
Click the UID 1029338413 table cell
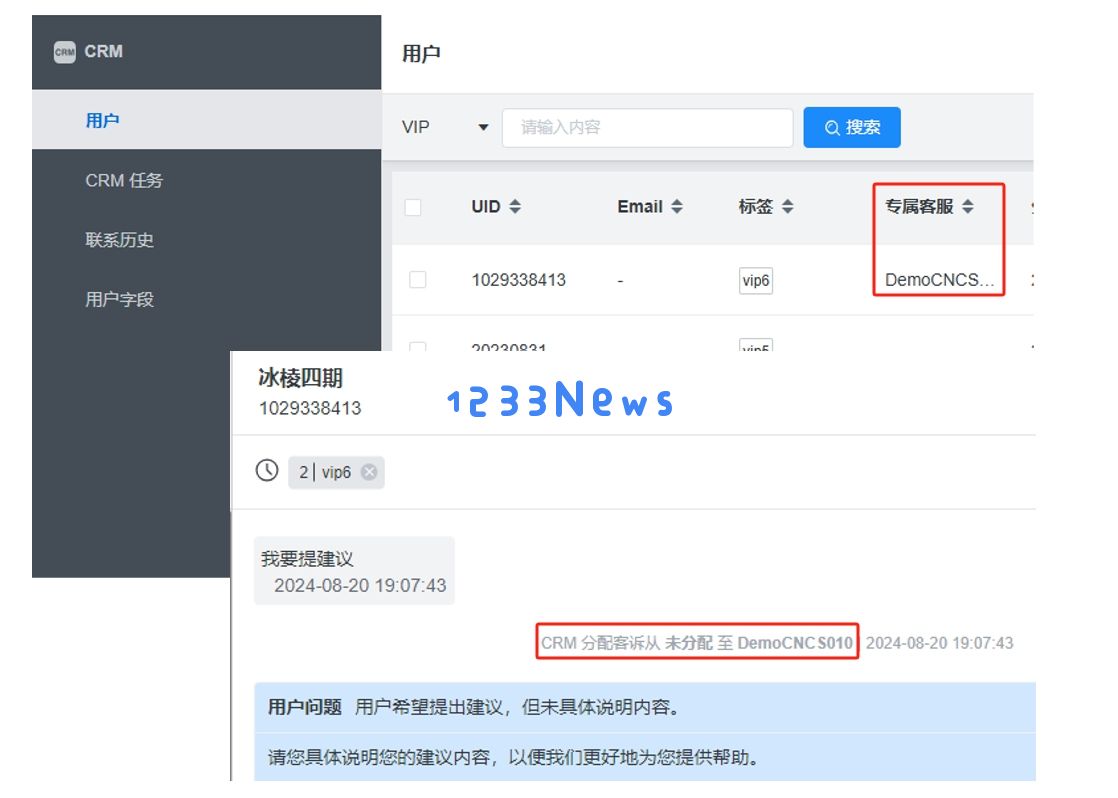pyautogui.click(x=518, y=280)
